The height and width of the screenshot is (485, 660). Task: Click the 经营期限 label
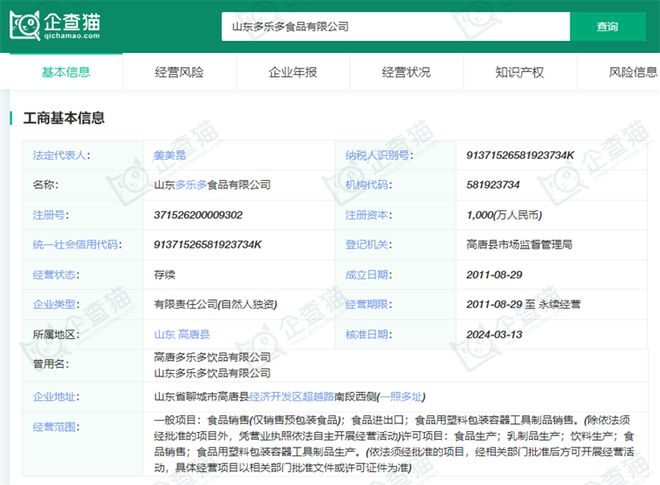click(368, 304)
